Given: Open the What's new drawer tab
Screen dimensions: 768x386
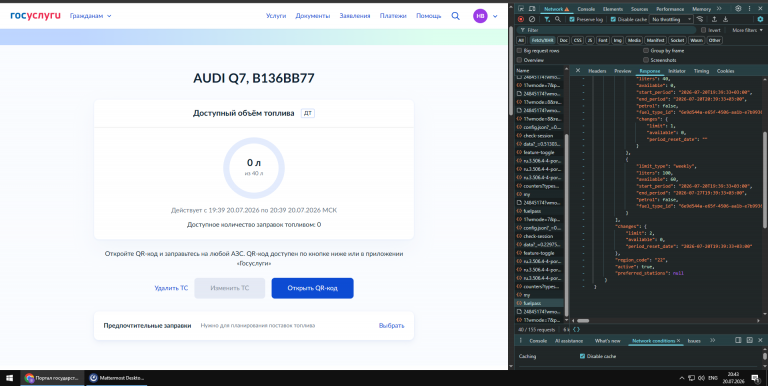Looking at the screenshot, I should pyautogui.click(x=607, y=340).
